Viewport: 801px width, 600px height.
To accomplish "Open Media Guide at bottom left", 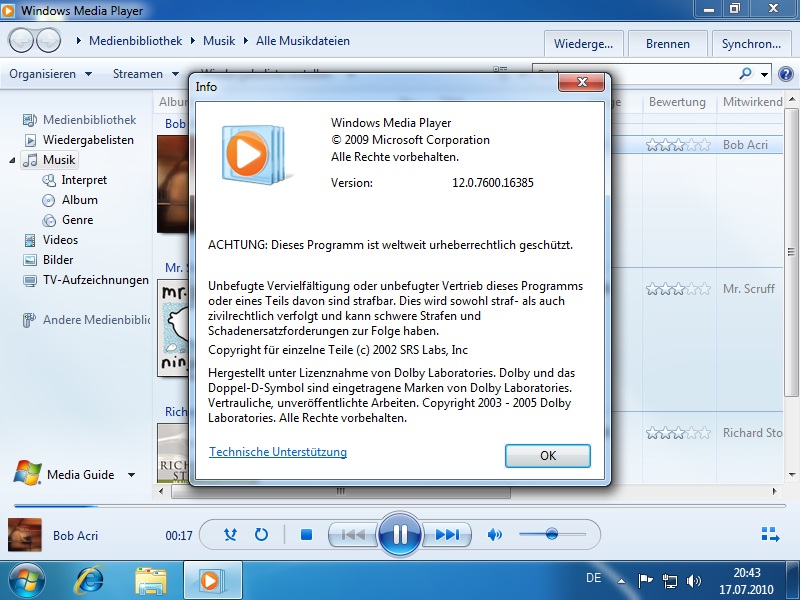I will [x=80, y=475].
